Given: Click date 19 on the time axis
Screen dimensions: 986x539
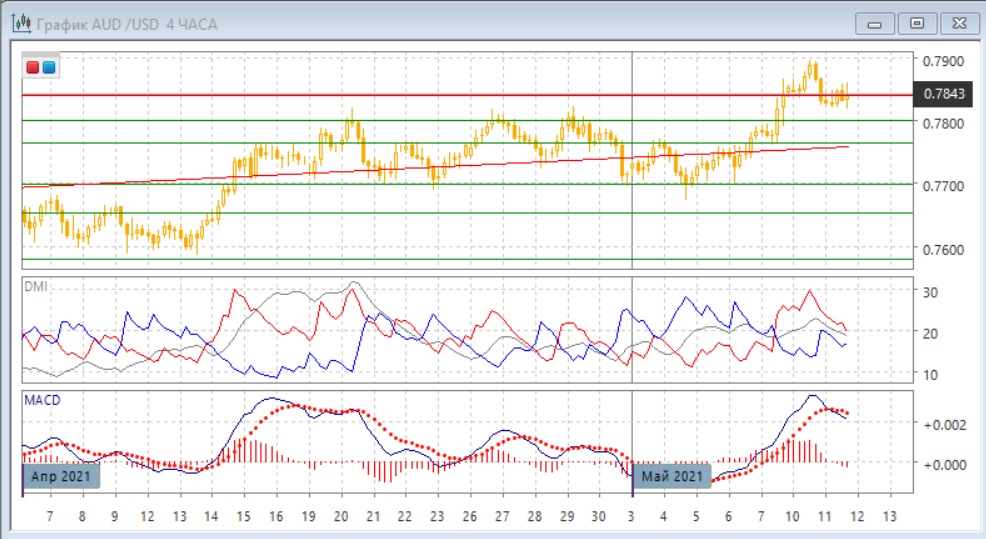Looking at the screenshot, I should (310, 515).
